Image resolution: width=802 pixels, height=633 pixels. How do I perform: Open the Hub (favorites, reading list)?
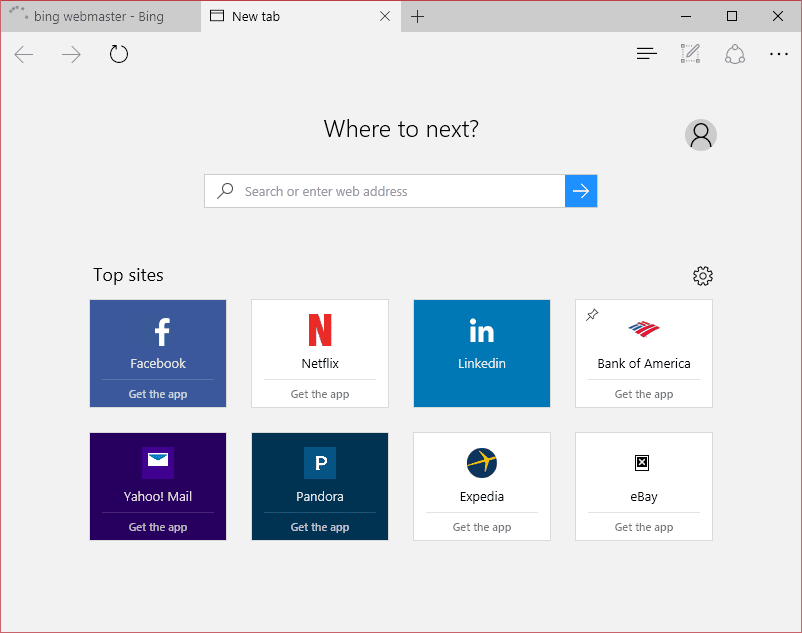point(647,54)
